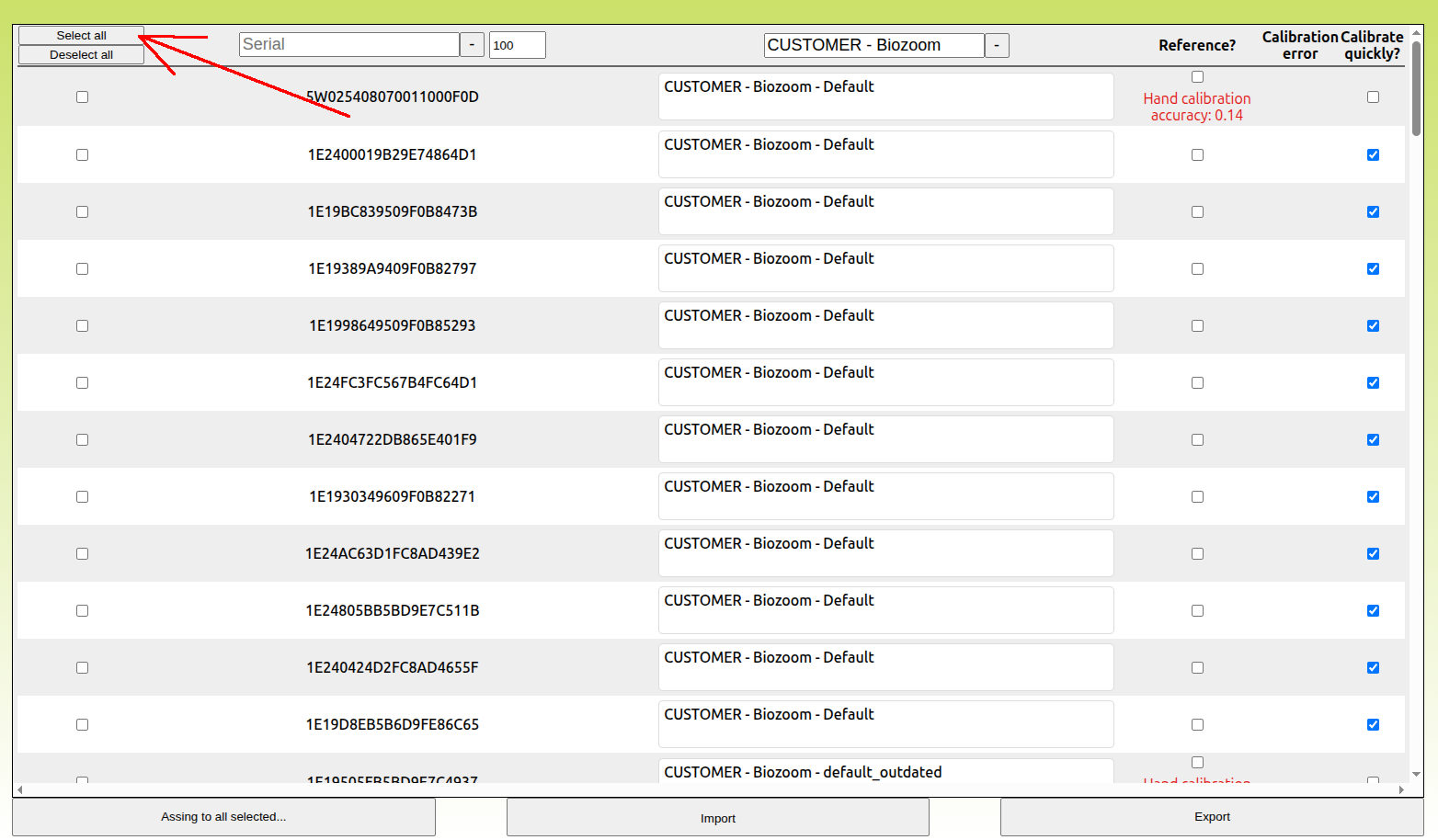Viewport: 1438px width, 840px height.
Task: Open profile dropdown for serial 1E1998649509F0B85293
Action: click(x=885, y=325)
